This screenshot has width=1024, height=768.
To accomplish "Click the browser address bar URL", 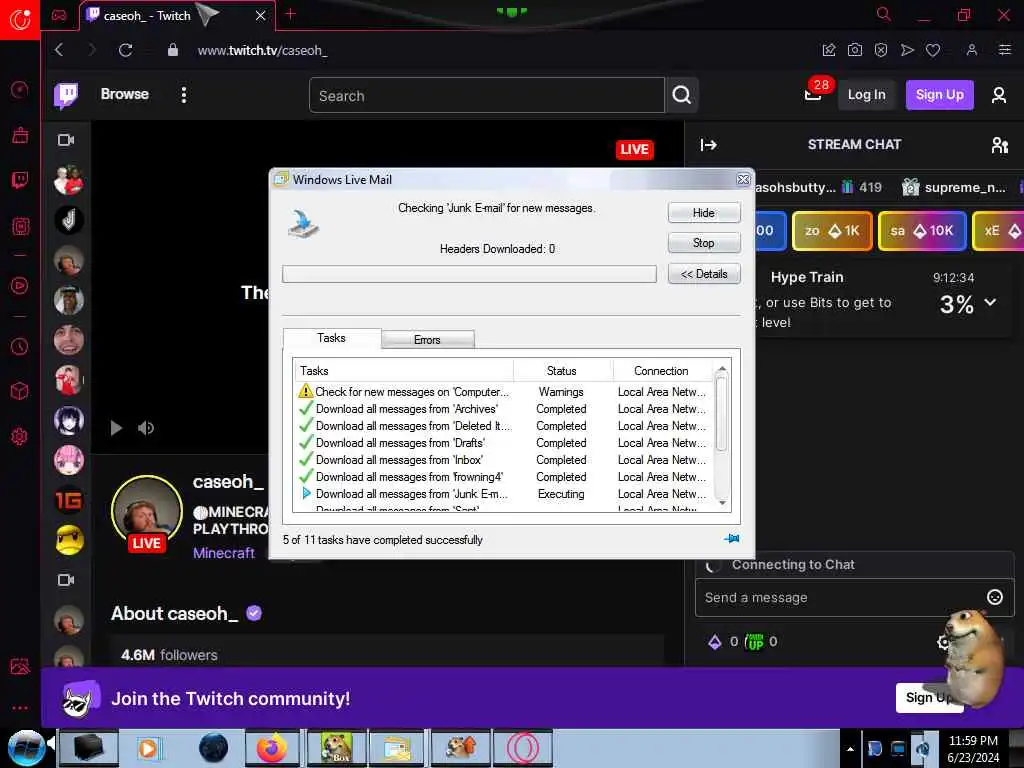I will 263,50.
